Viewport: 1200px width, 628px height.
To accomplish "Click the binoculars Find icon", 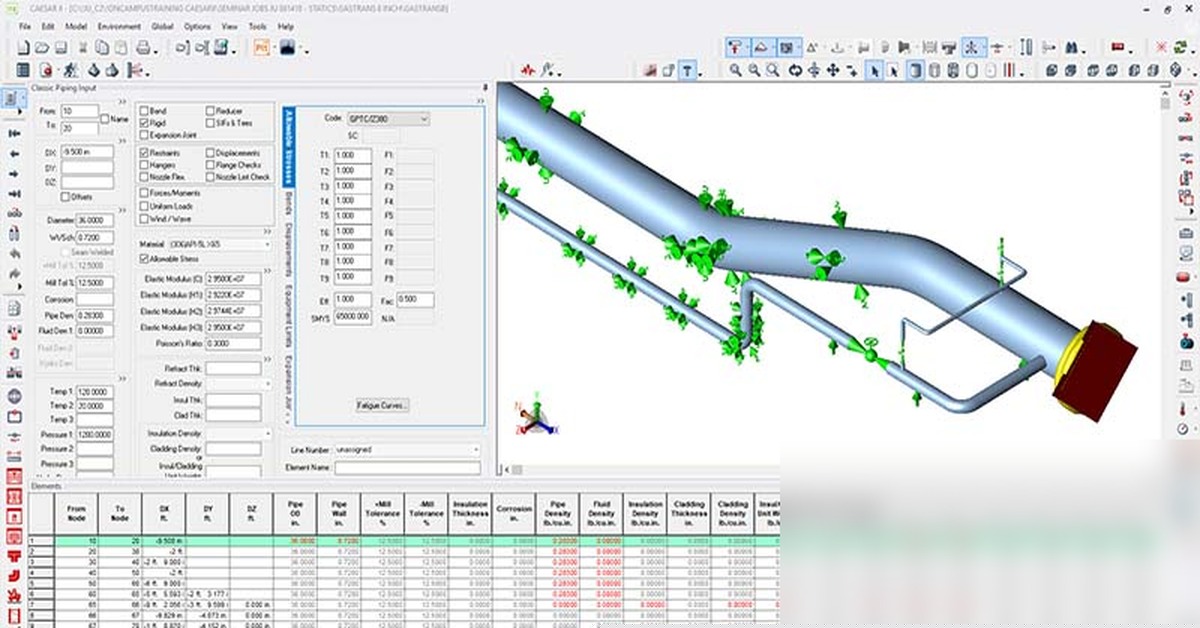I will 1071,47.
